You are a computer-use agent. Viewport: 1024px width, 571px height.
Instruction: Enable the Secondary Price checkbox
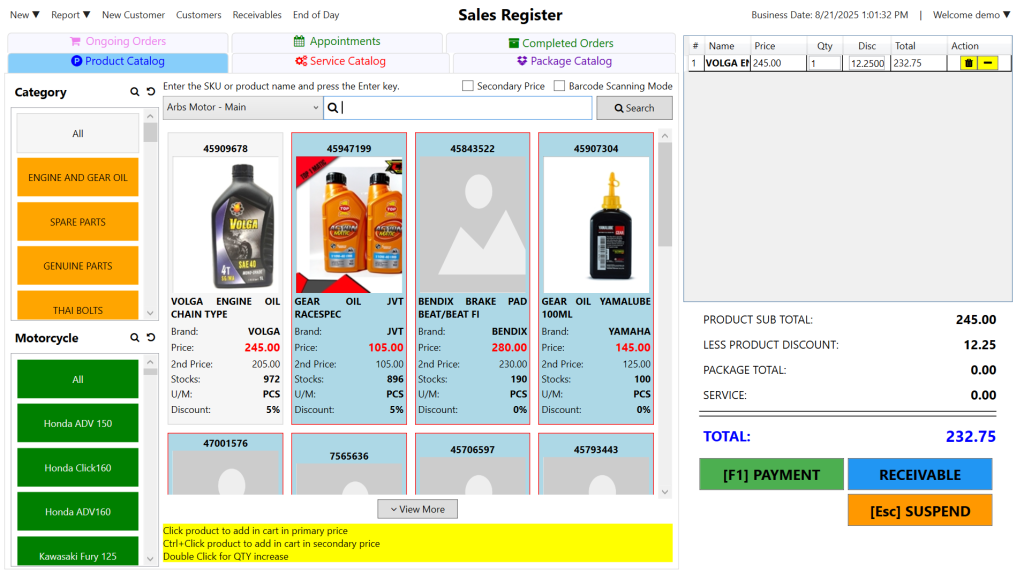[x=468, y=86]
